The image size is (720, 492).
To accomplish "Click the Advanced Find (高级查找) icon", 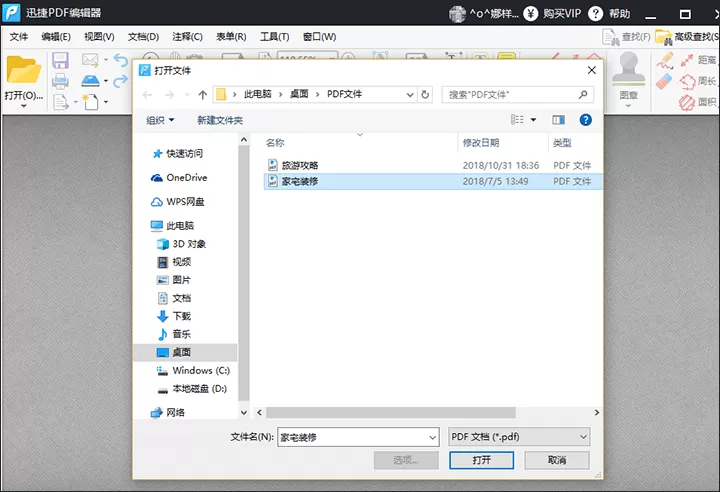I will click(664, 37).
